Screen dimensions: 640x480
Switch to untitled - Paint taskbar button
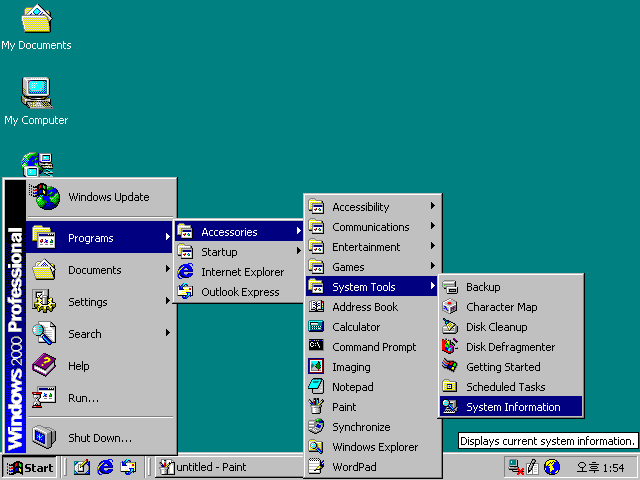229,467
